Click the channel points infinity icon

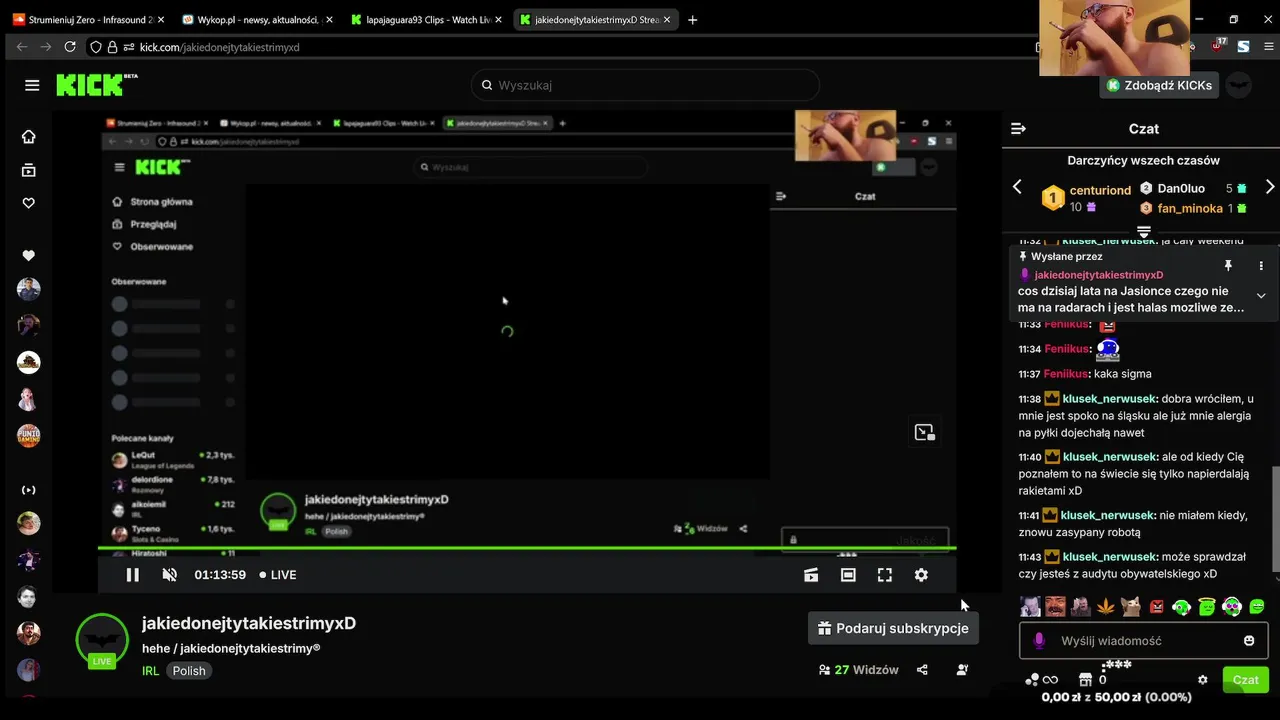pyautogui.click(x=1050, y=680)
